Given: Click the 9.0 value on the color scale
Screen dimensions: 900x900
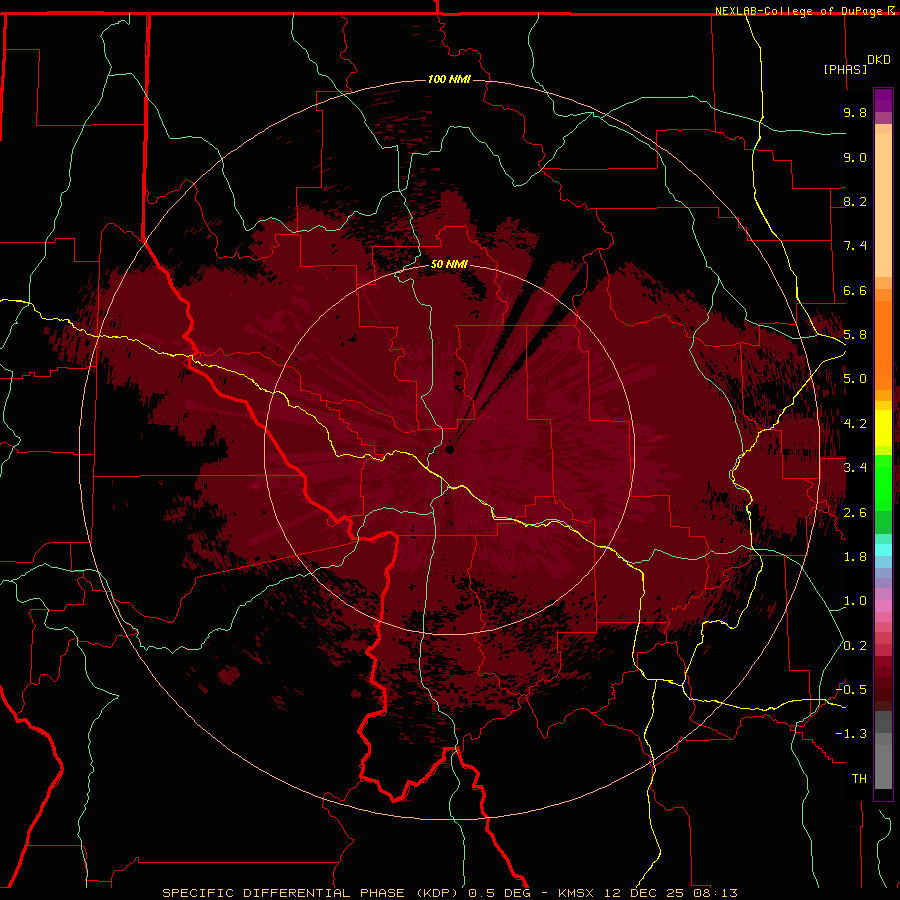Looking at the screenshot, I should coord(855,157).
